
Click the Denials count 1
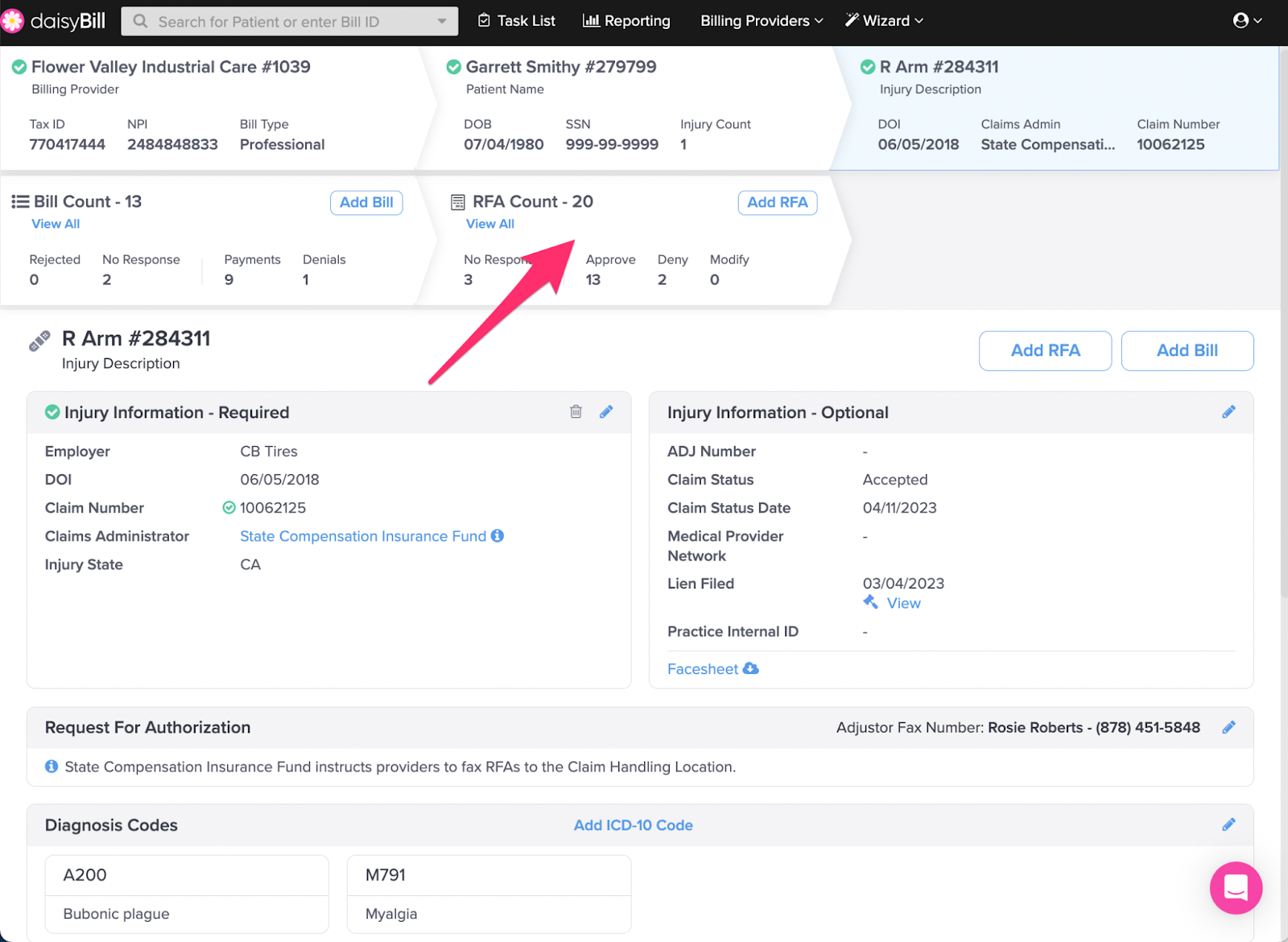306,279
